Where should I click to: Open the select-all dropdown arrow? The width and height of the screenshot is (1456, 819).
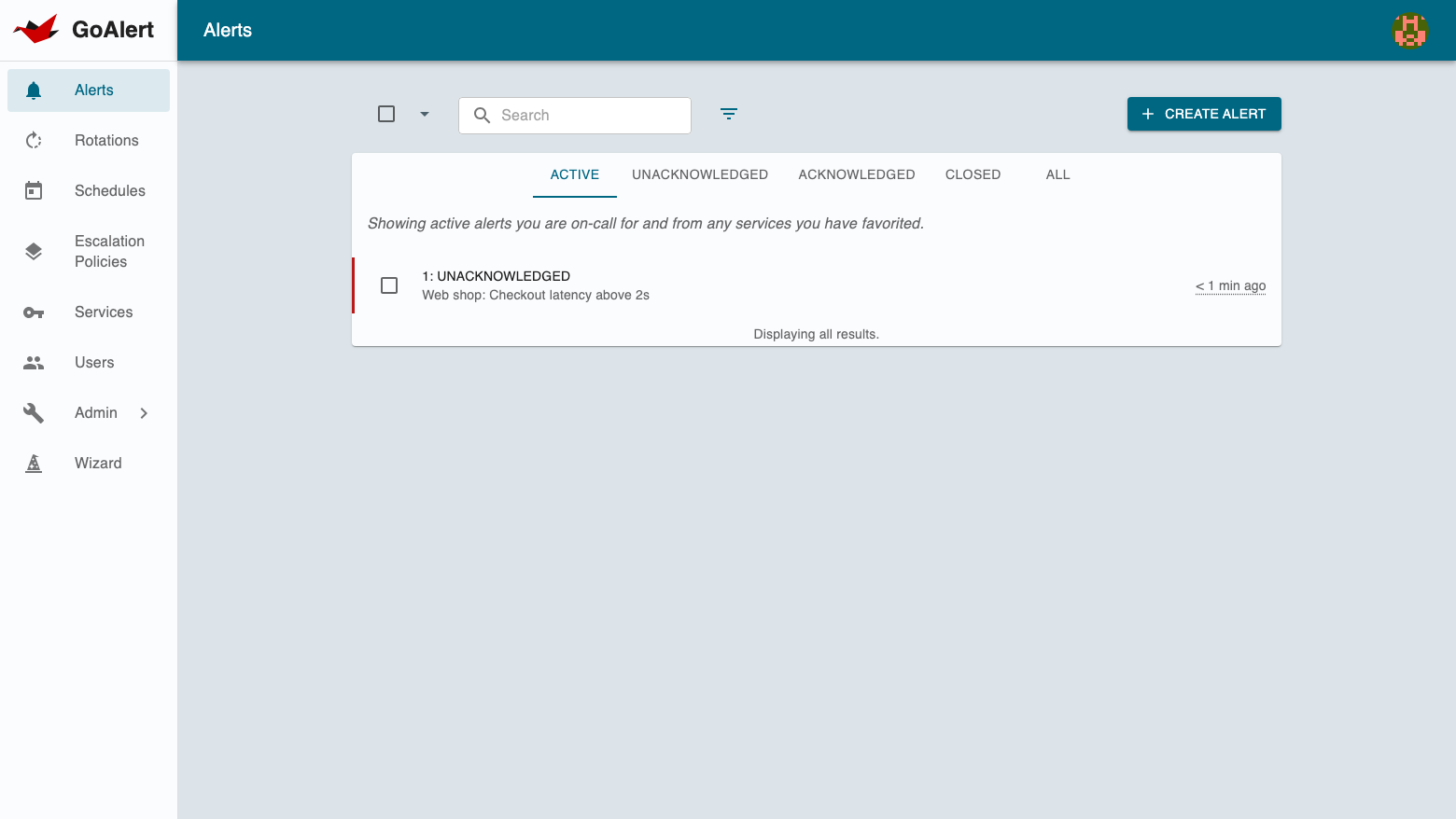click(x=425, y=114)
